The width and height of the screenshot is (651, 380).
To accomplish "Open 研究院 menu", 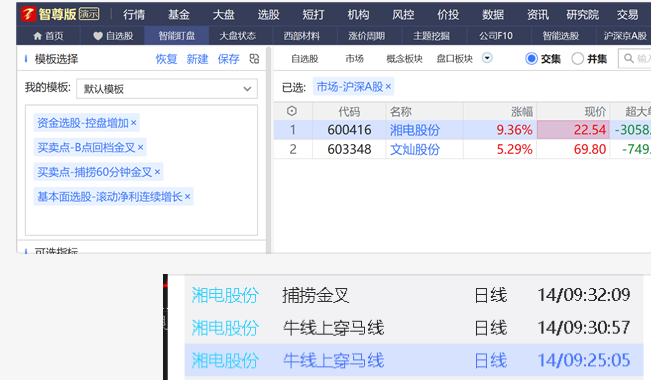I will pyautogui.click(x=582, y=15).
